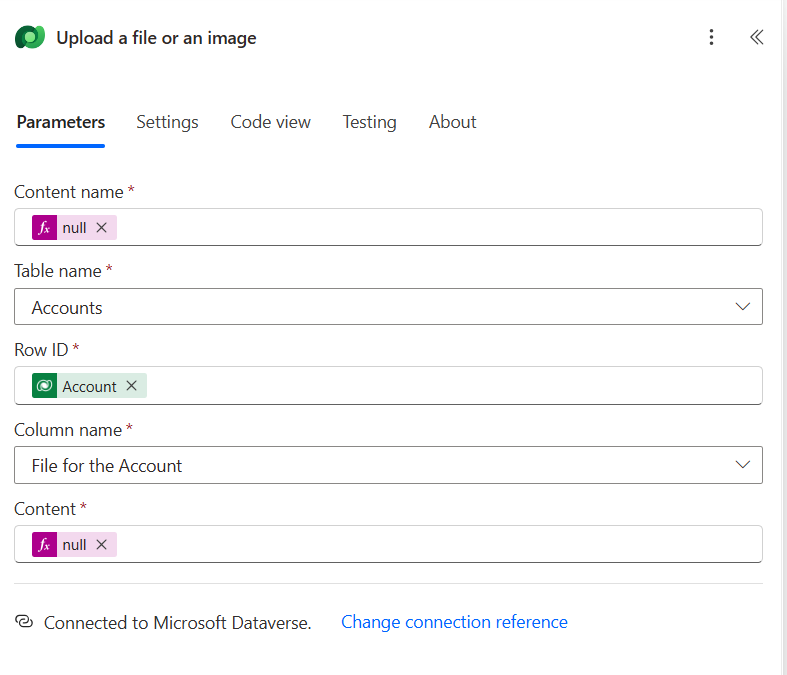Image resolution: width=787 pixels, height=675 pixels.
Task: Switch to the Settings tab
Action: click(167, 122)
